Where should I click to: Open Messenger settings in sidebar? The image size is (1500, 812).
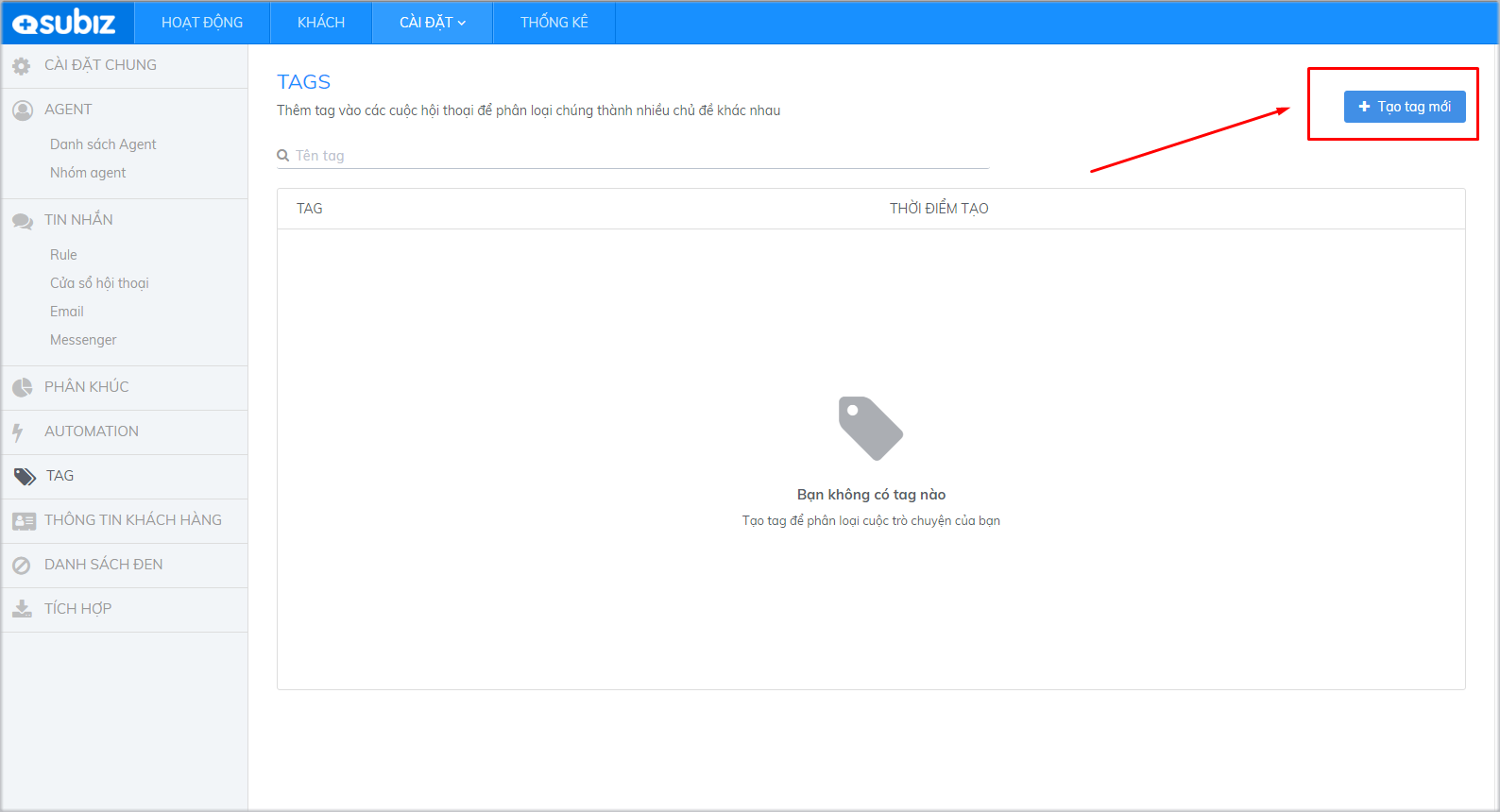[83, 340]
